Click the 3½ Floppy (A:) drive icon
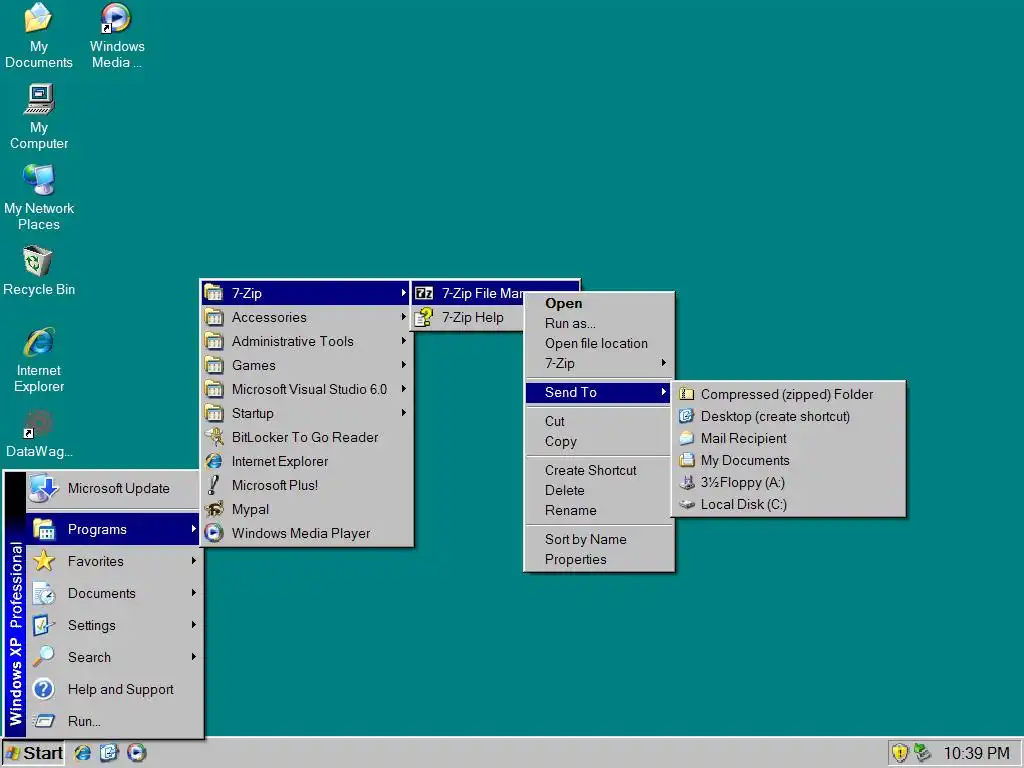 click(x=686, y=482)
